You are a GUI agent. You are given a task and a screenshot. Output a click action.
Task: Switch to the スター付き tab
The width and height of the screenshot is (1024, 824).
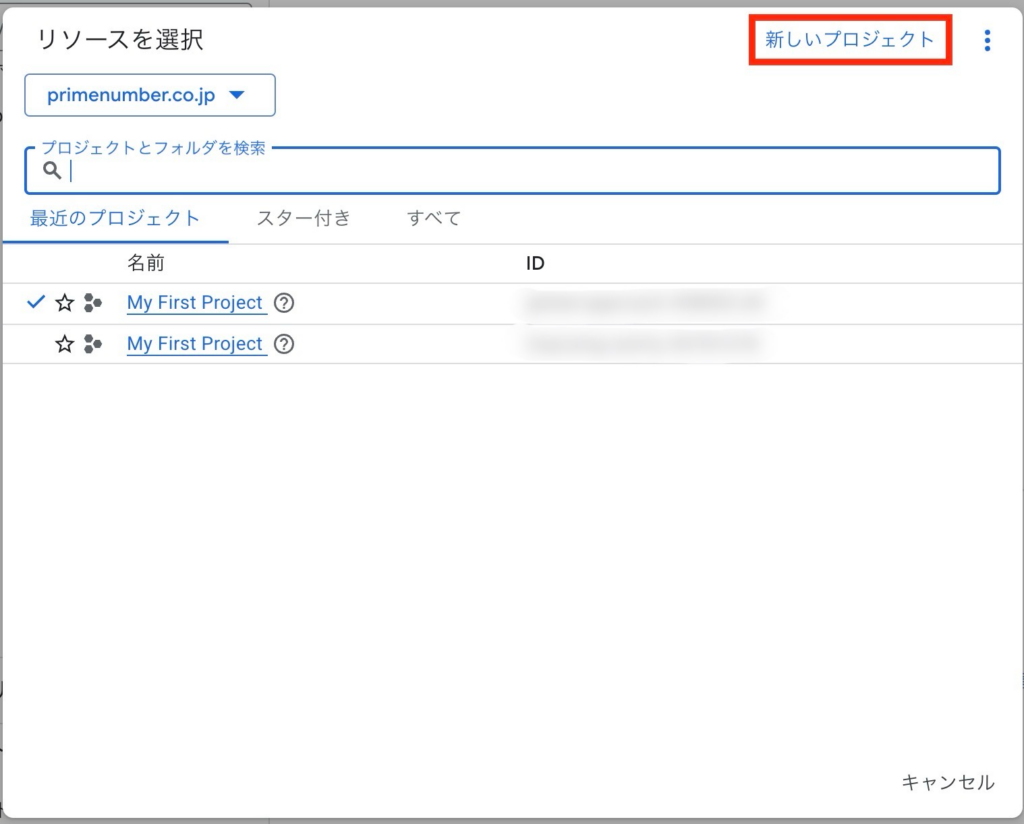[304, 218]
